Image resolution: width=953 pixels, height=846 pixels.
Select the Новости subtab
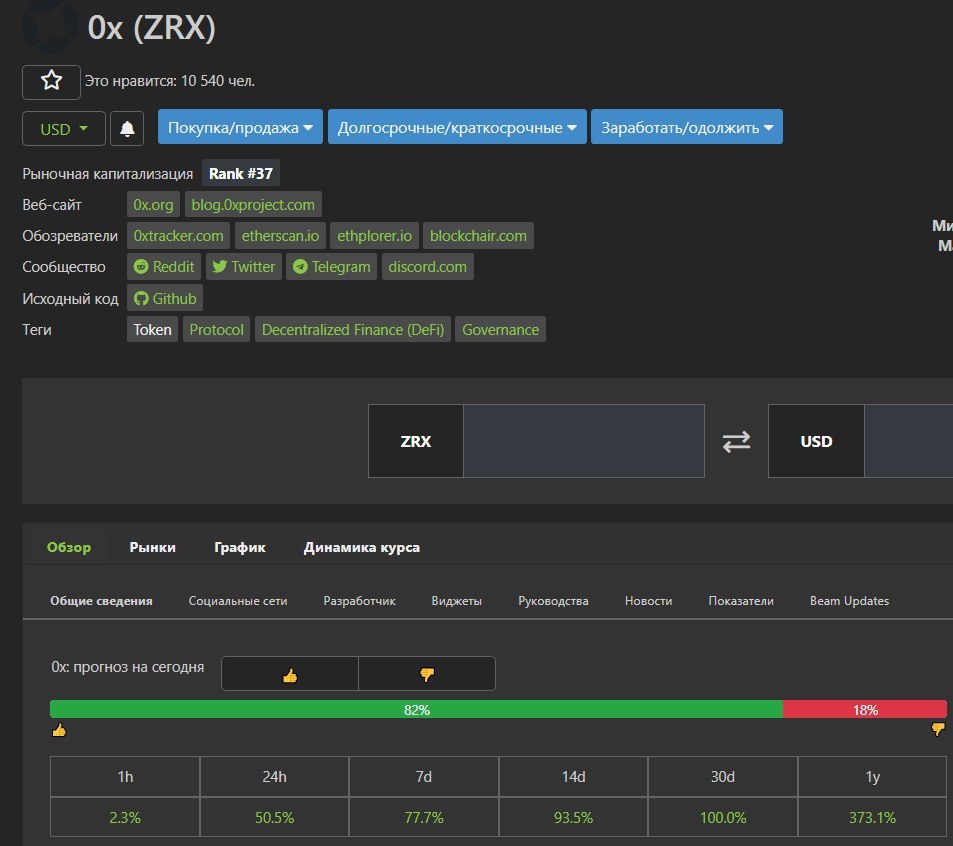point(649,600)
